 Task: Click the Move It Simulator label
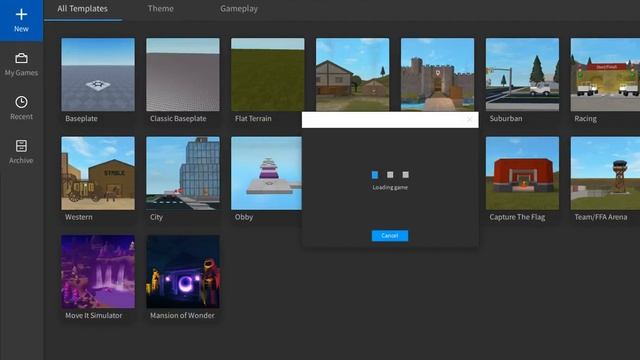pos(93,316)
